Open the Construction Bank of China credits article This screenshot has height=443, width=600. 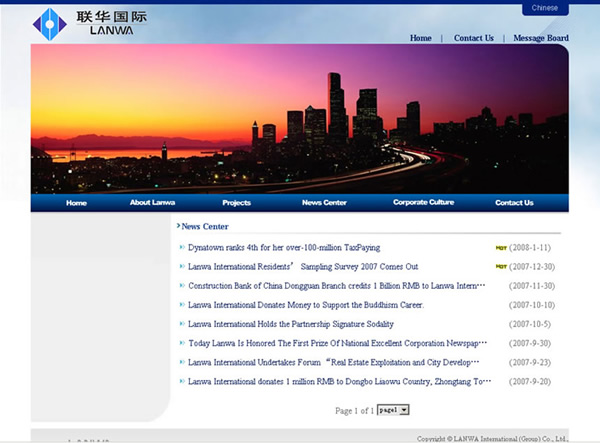[x=336, y=286]
